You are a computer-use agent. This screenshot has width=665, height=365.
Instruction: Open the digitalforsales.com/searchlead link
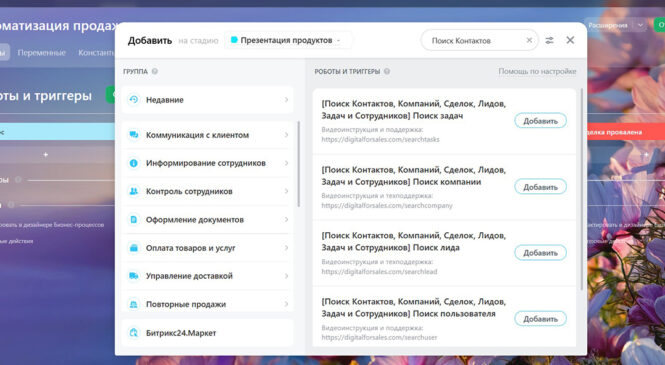[379, 272]
